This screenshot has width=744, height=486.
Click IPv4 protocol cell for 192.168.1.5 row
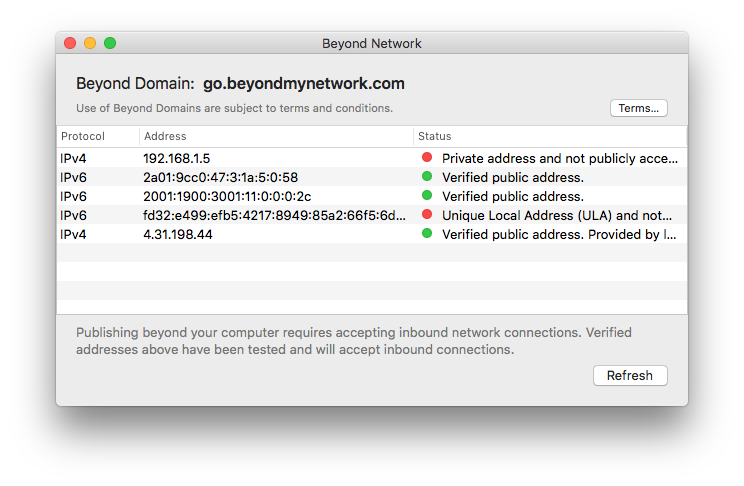tap(73, 159)
